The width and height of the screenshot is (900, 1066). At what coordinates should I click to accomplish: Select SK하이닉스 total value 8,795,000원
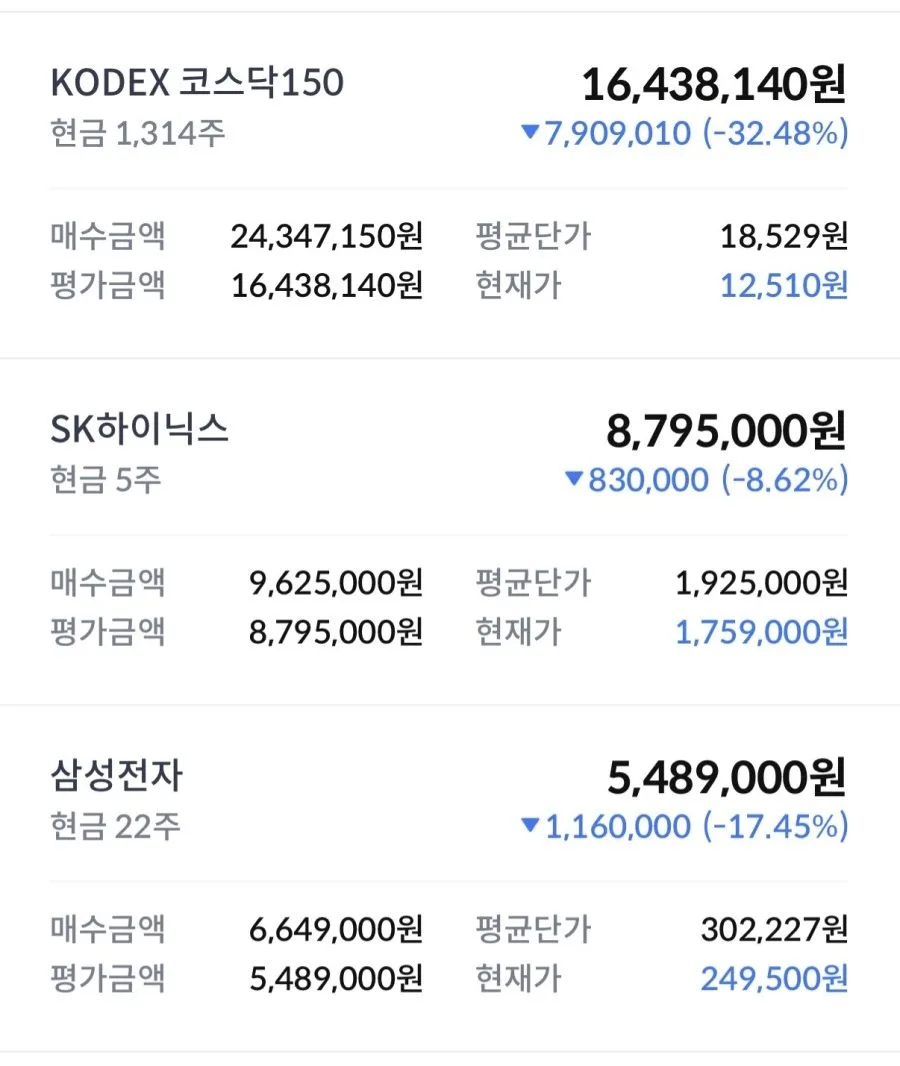(x=726, y=431)
